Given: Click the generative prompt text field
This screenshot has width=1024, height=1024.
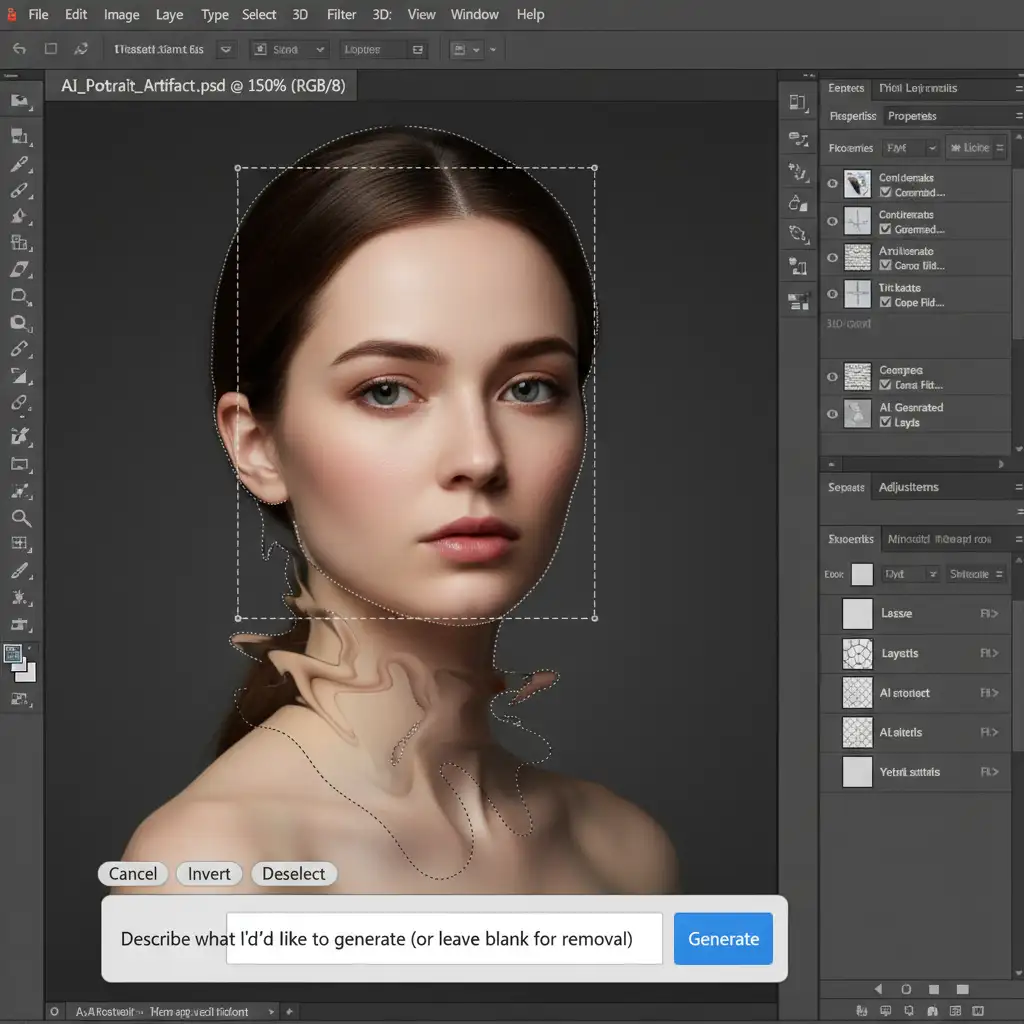Looking at the screenshot, I should 444,938.
